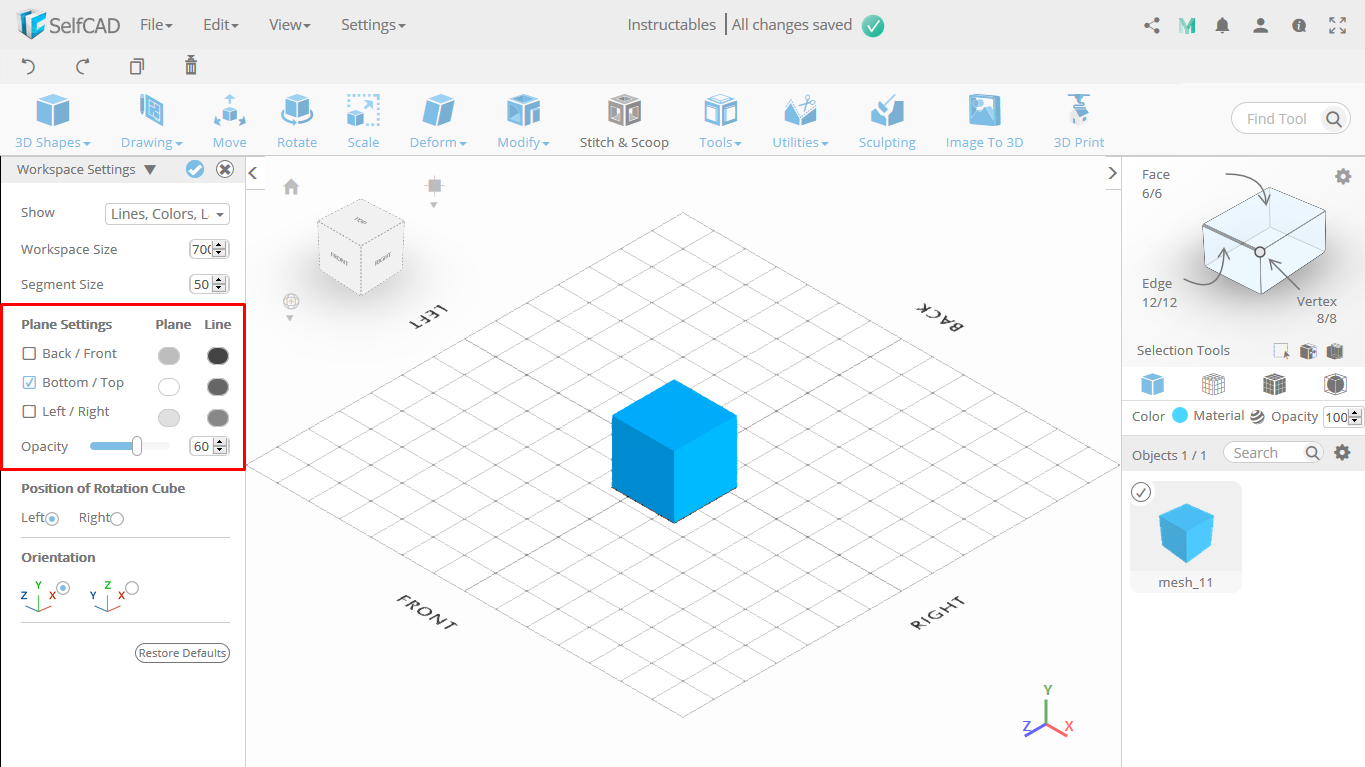Open the Stitch & Scoop tool

[x=624, y=121]
